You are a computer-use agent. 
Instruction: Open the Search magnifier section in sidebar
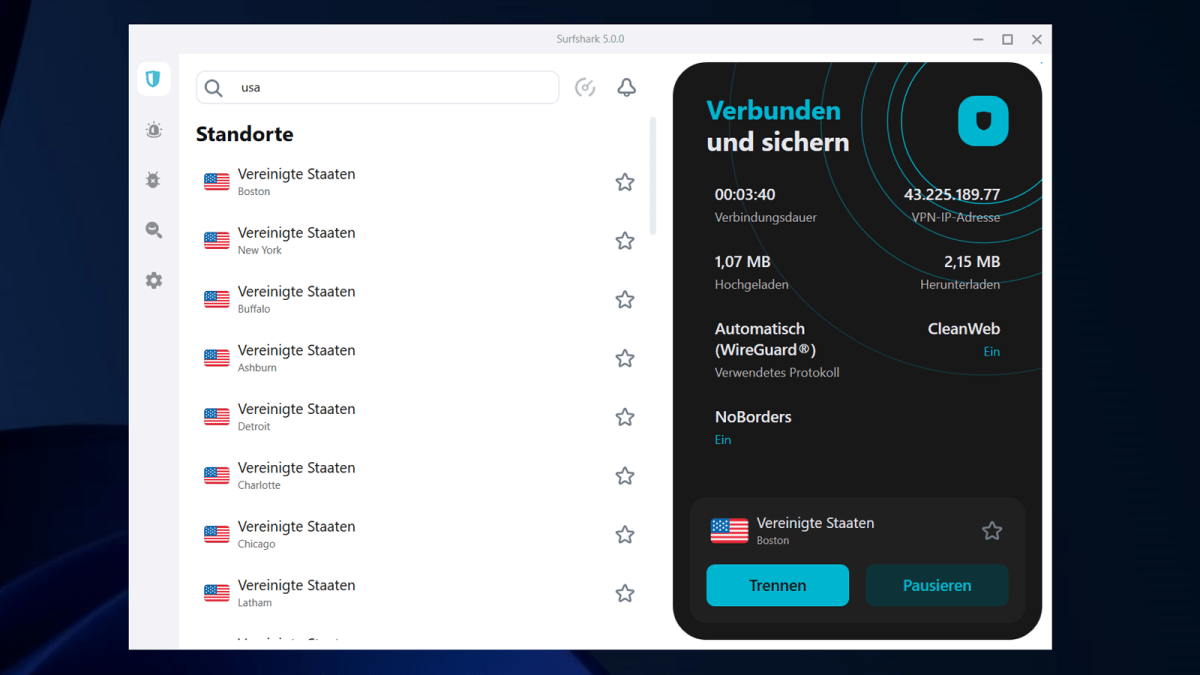coord(153,230)
